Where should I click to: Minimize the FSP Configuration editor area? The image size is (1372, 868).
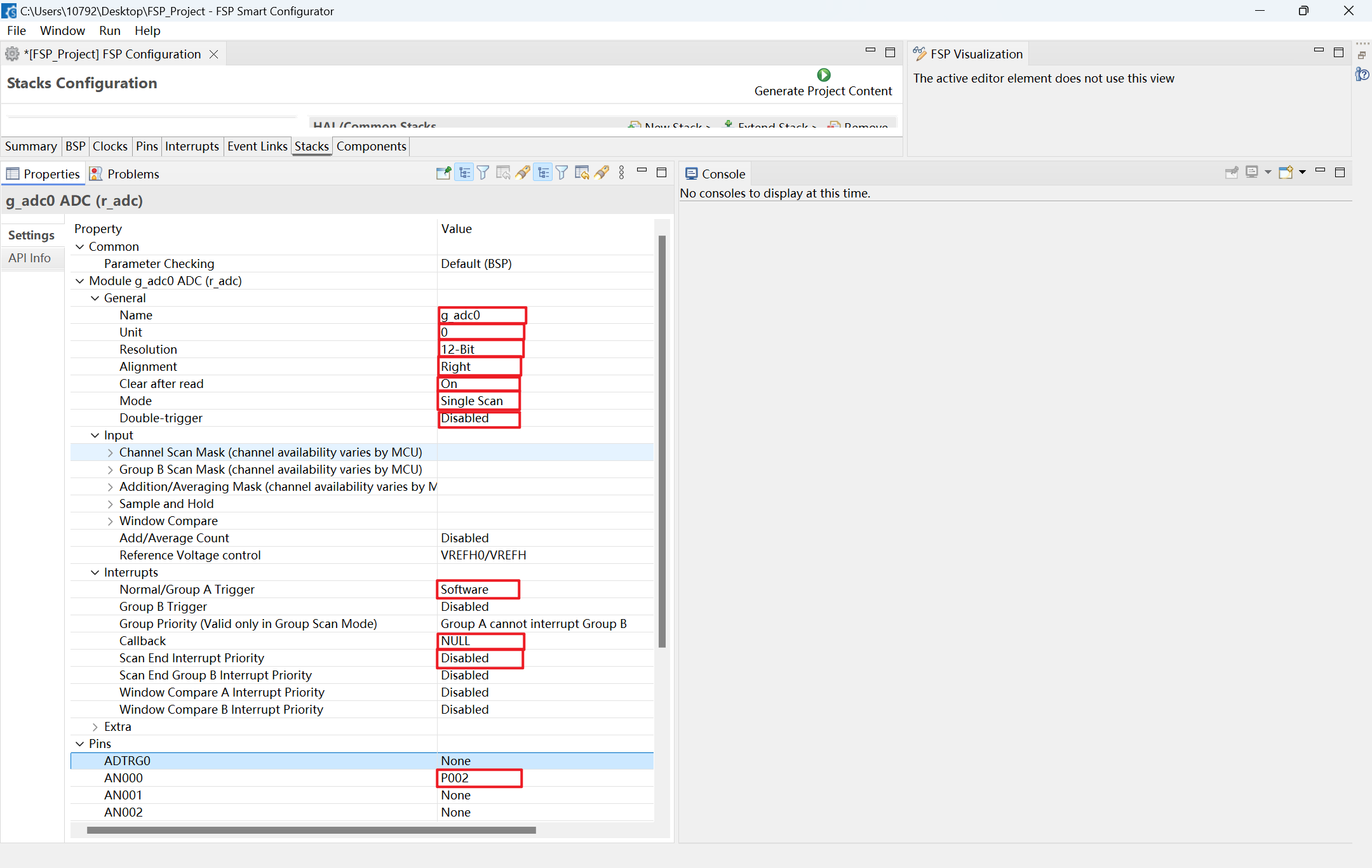point(870,51)
